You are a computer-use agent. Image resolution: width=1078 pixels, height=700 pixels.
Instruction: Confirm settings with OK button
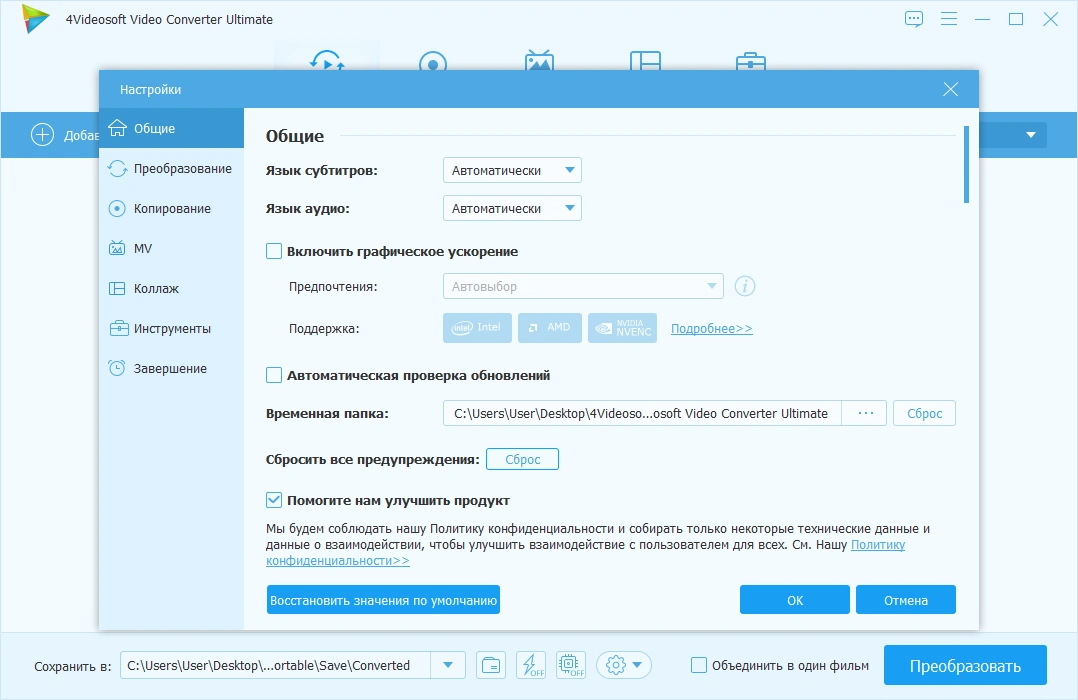pos(795,600)
